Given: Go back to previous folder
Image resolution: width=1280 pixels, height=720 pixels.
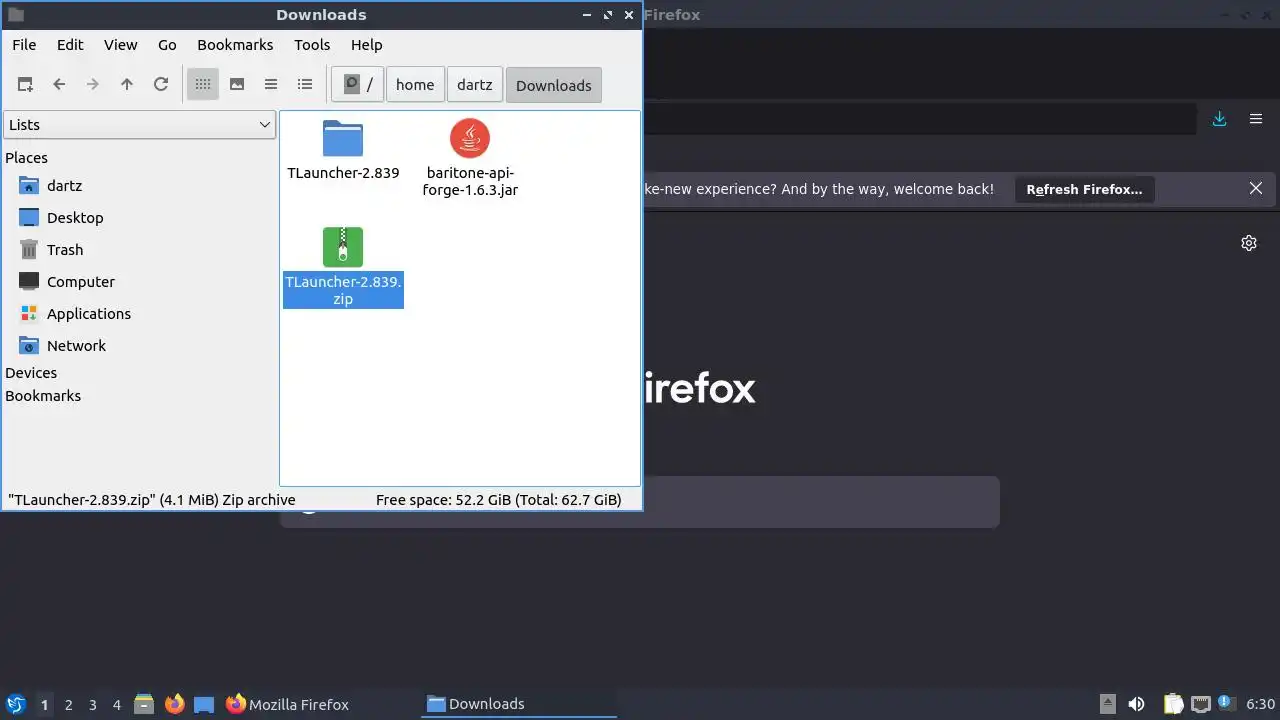Looking at the screenshot, I should coord(59,85).
